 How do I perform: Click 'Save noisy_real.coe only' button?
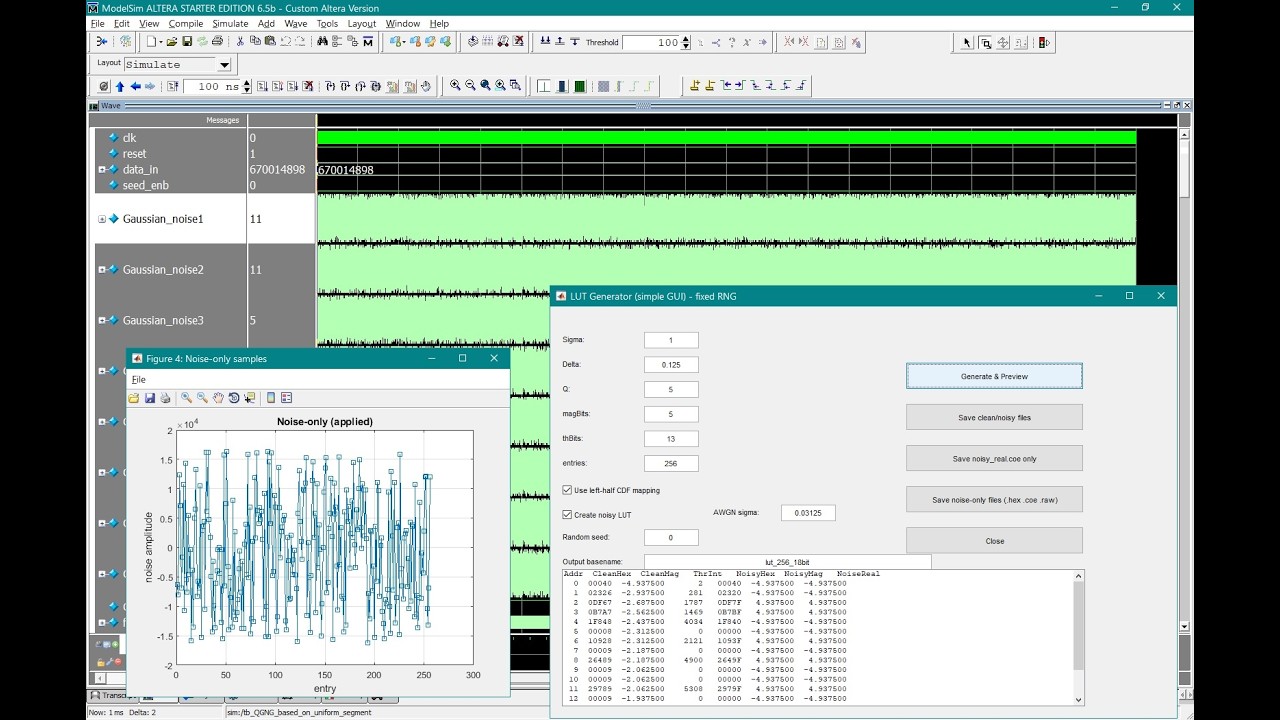pyautogui.click(x=994, y=458)
